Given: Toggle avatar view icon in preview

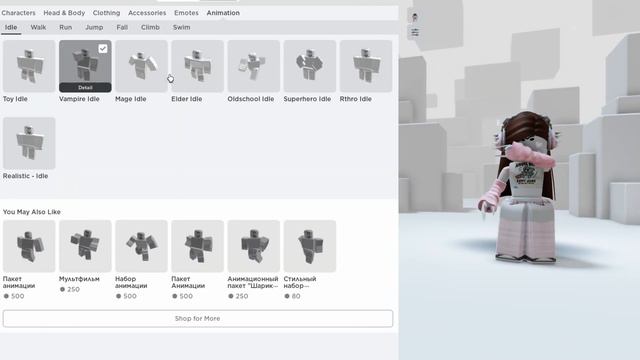Looking at the screenshot, I should point(415,17).
